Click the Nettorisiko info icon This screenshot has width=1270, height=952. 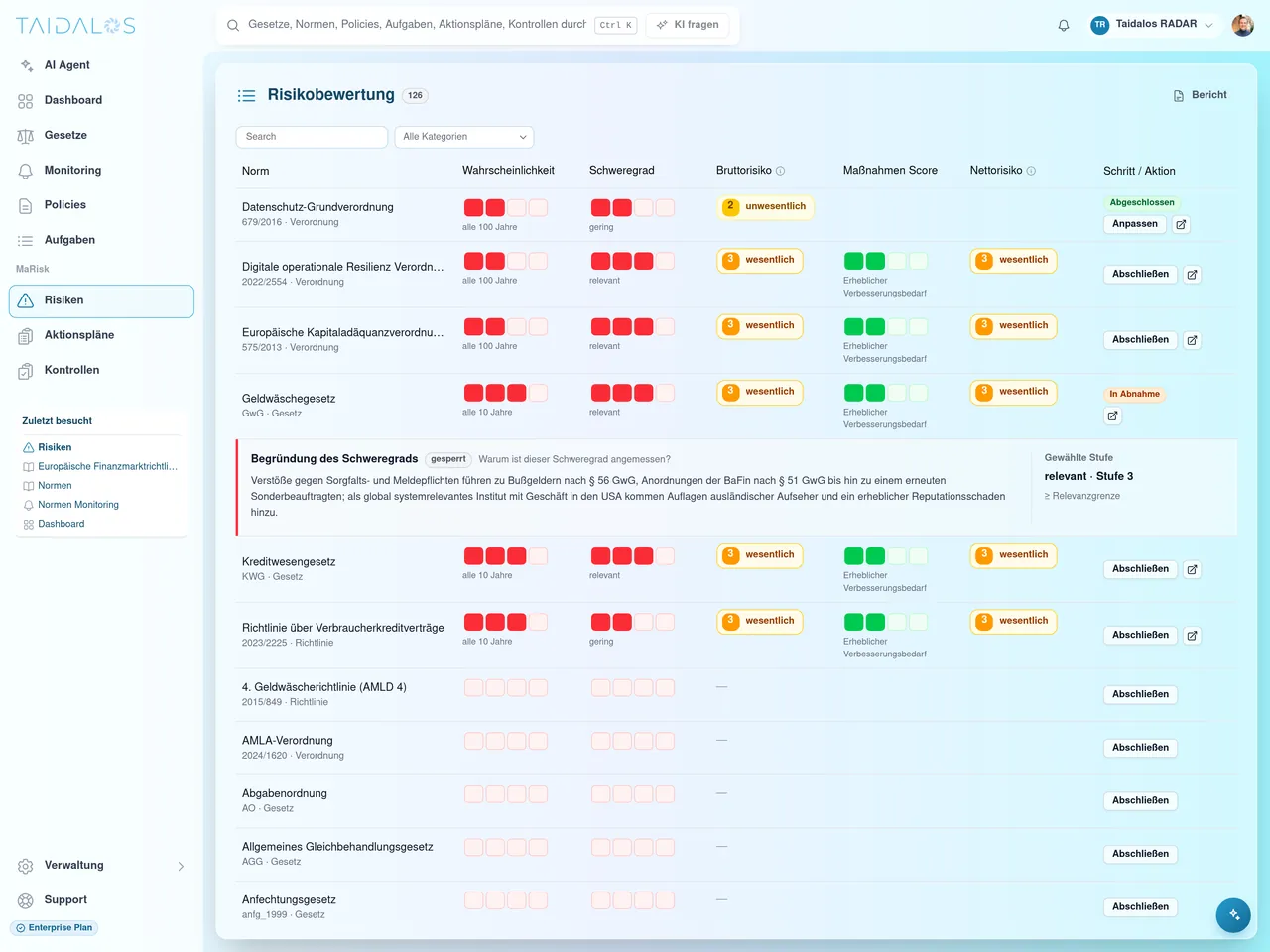pyautogui.click(x=1031, y=171)
